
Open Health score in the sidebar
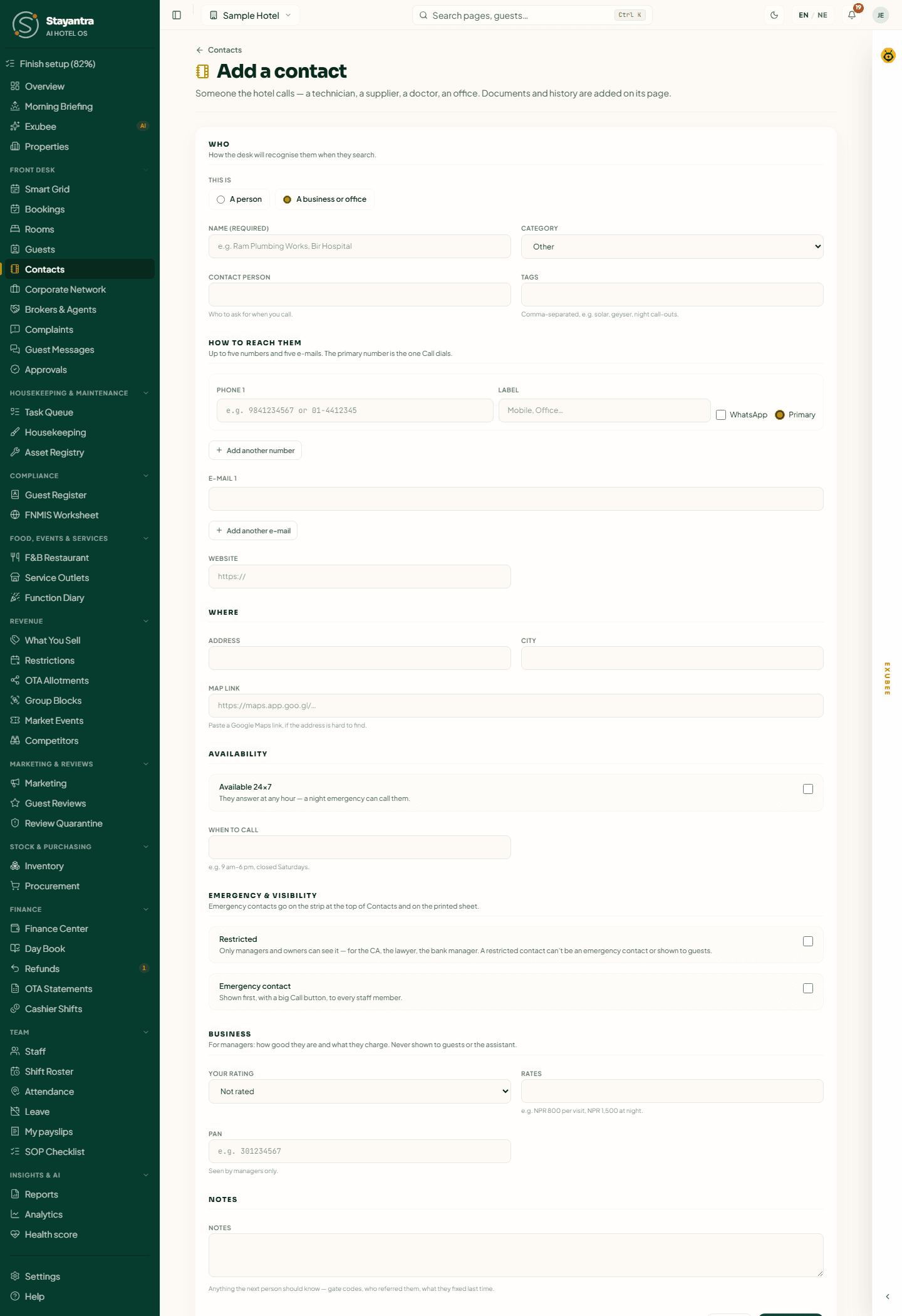[x=80, y=1235]
